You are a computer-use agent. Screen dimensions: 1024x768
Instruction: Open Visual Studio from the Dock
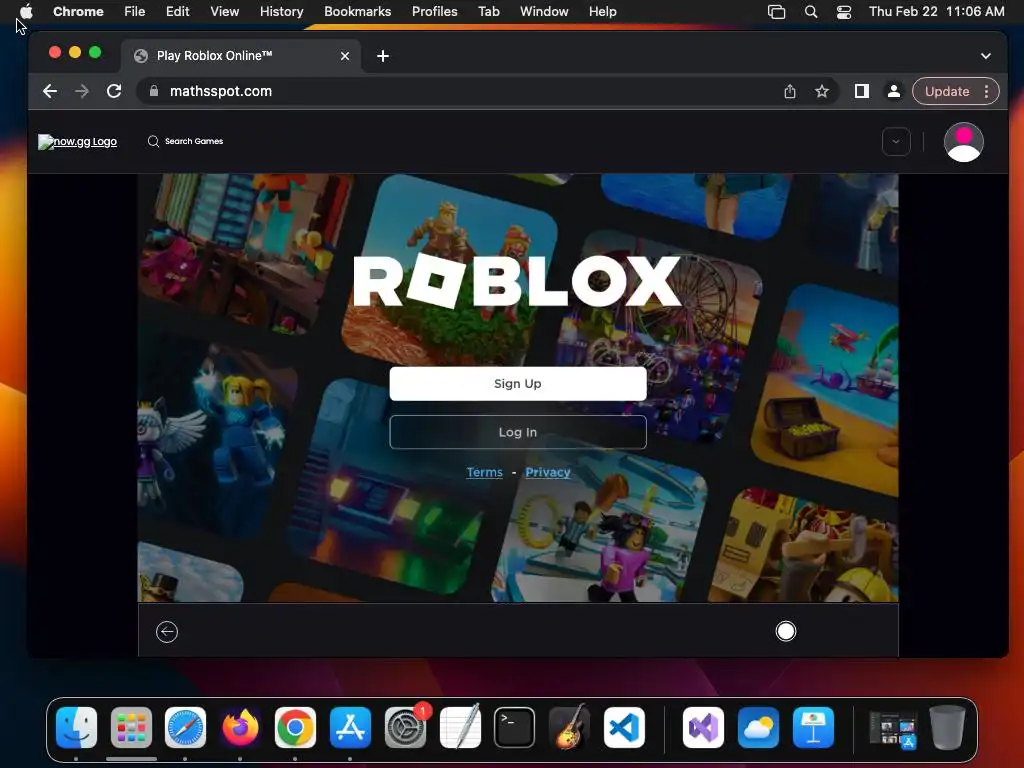click(703, 728)
